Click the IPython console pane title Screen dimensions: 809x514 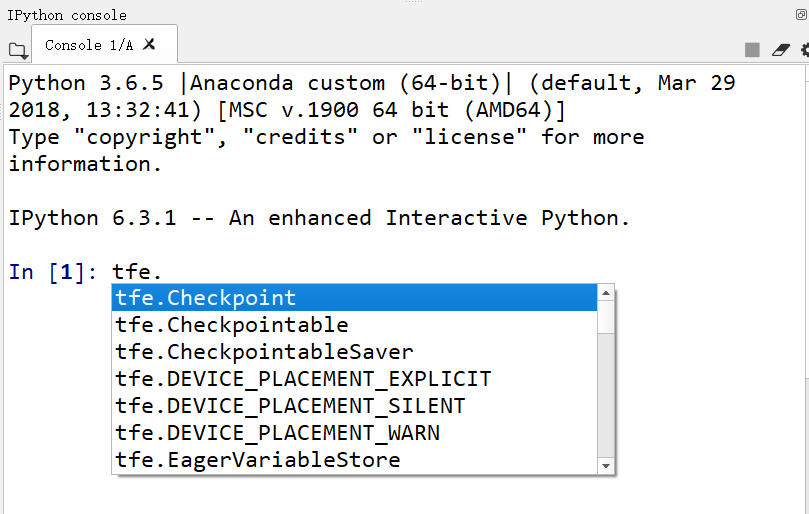[x=67, y=15]
